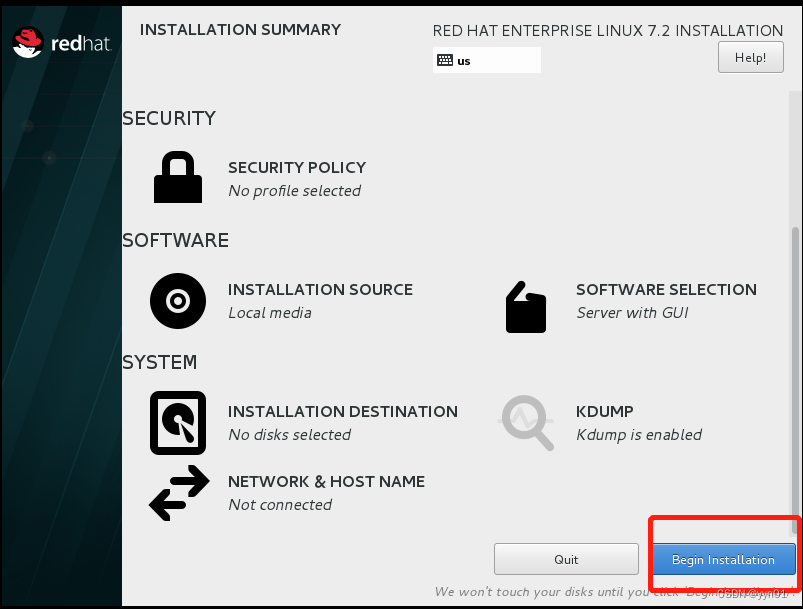Click the Network & Host Name arrows icon
803x609 pixels.
[177, 492]
